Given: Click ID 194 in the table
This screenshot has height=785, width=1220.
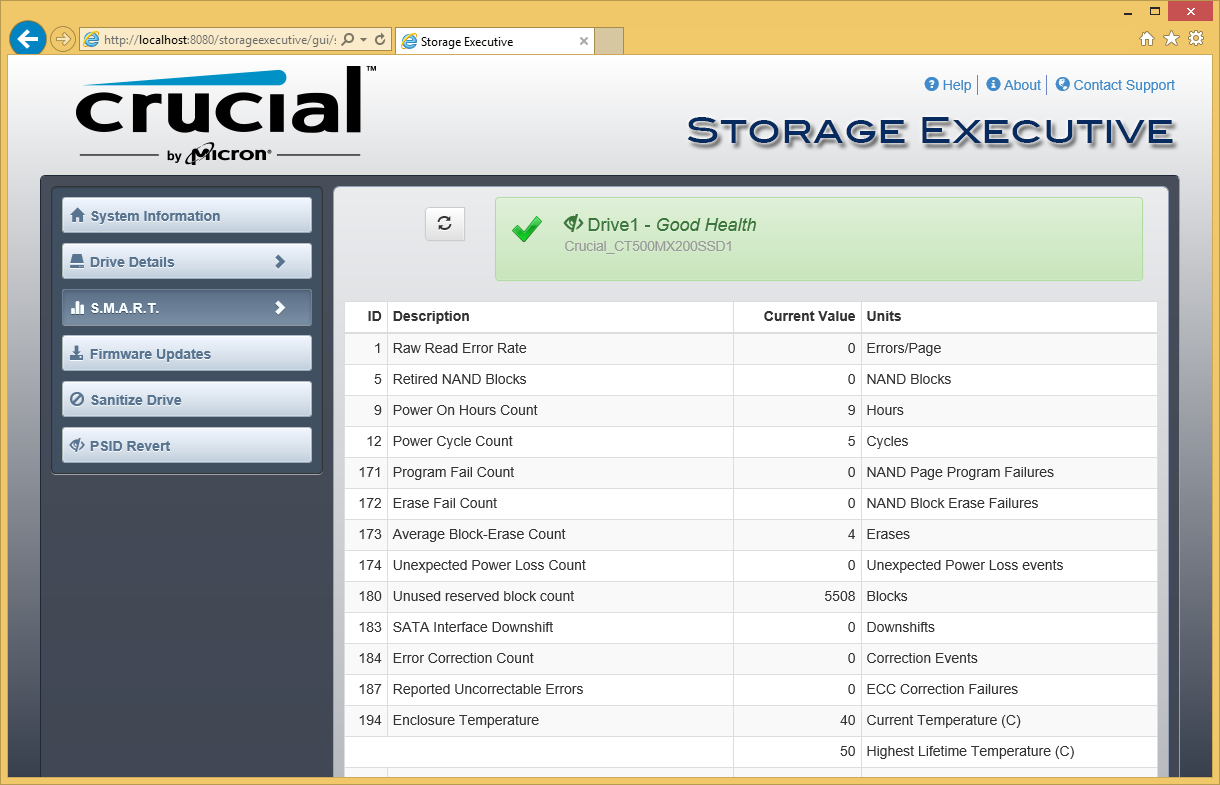Looking at the screenshot, I should tap(370, 720).
